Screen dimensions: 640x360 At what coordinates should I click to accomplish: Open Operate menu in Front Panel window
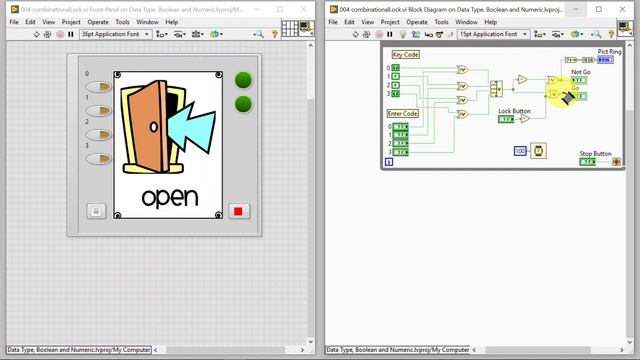pos(98,22)
